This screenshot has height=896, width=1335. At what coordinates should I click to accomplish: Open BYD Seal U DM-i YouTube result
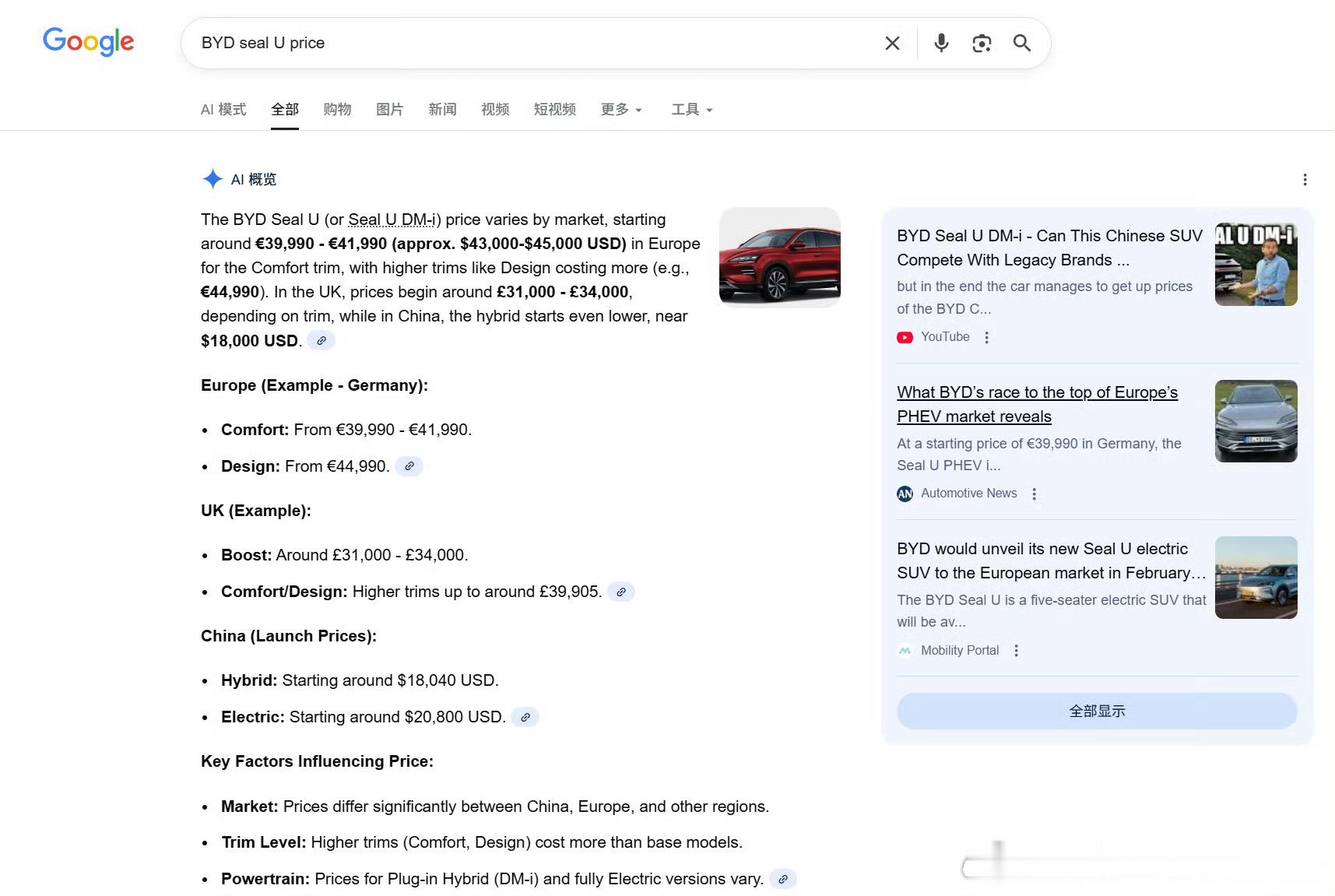click(x=1049, y=248)
